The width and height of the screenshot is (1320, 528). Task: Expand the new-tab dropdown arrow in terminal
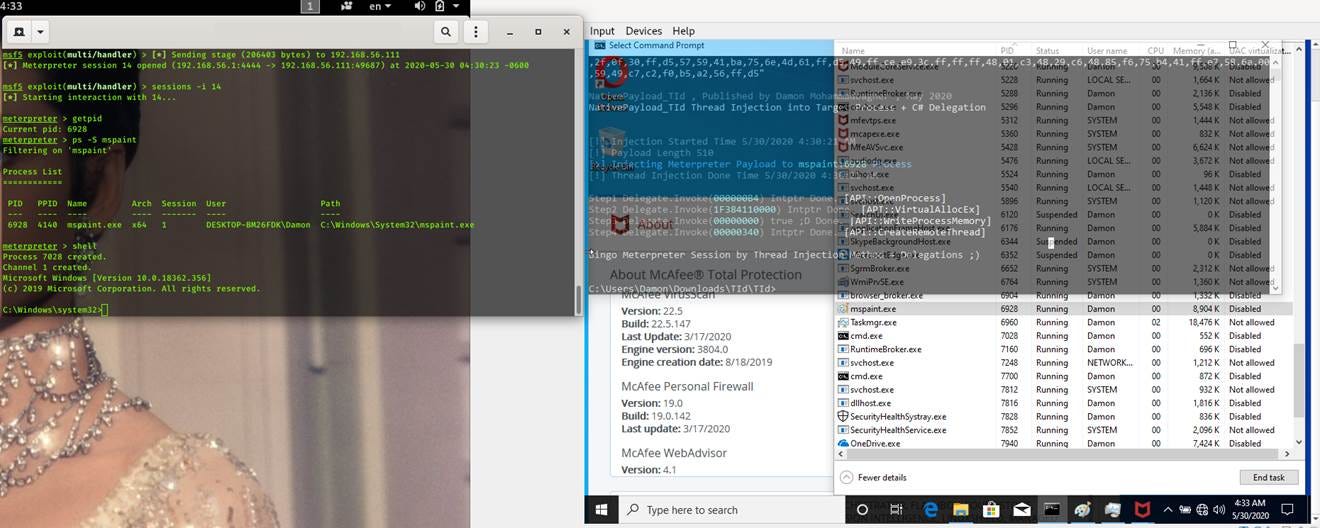(40, 32)
